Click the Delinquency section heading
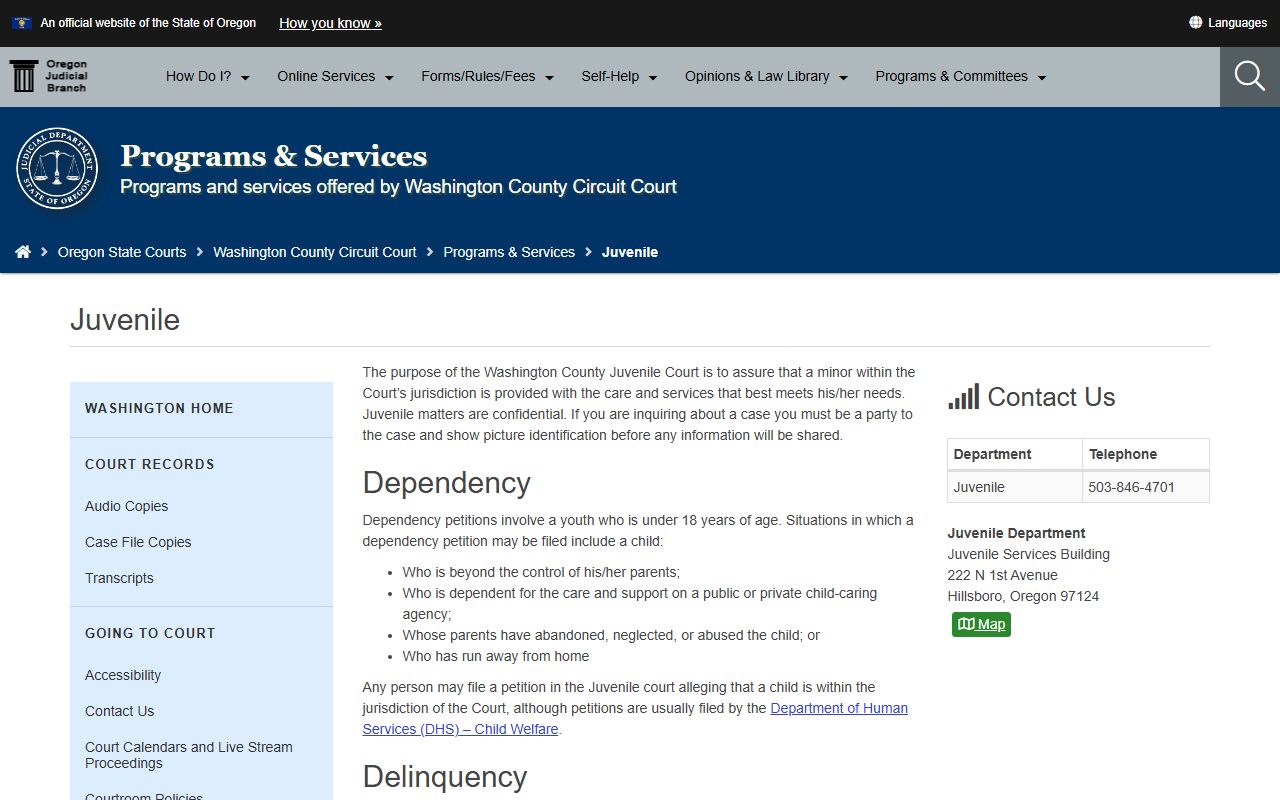 click(x=445, y=777)
